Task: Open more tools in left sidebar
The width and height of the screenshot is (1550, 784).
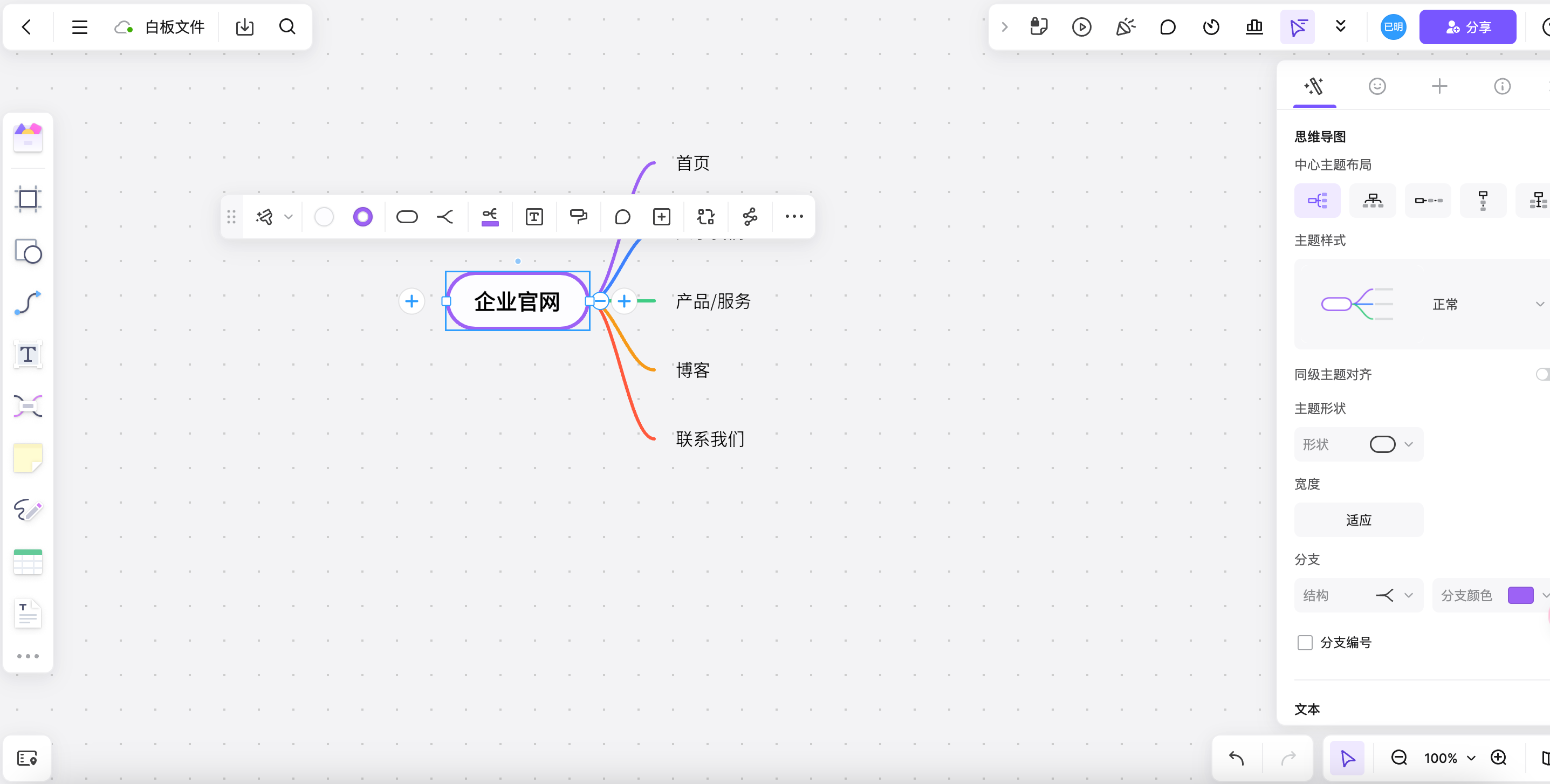Action: pos(28,656)
